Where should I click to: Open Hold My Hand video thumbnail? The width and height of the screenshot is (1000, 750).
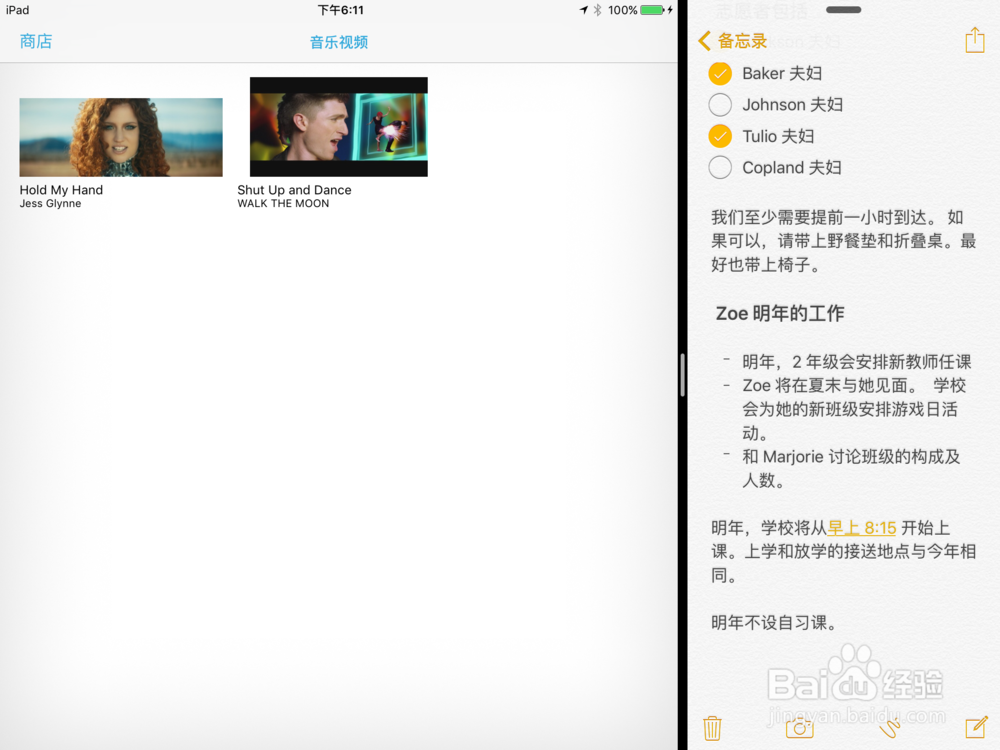121,137
